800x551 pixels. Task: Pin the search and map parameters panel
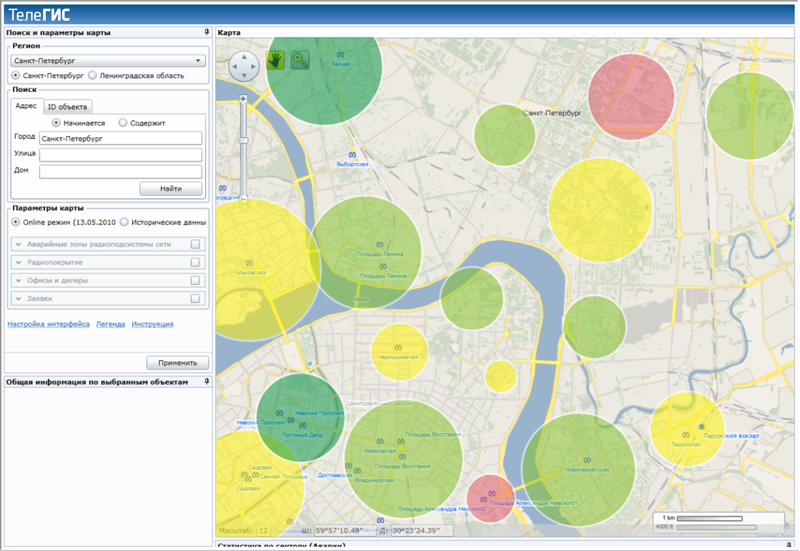click(x=206, y=32)
